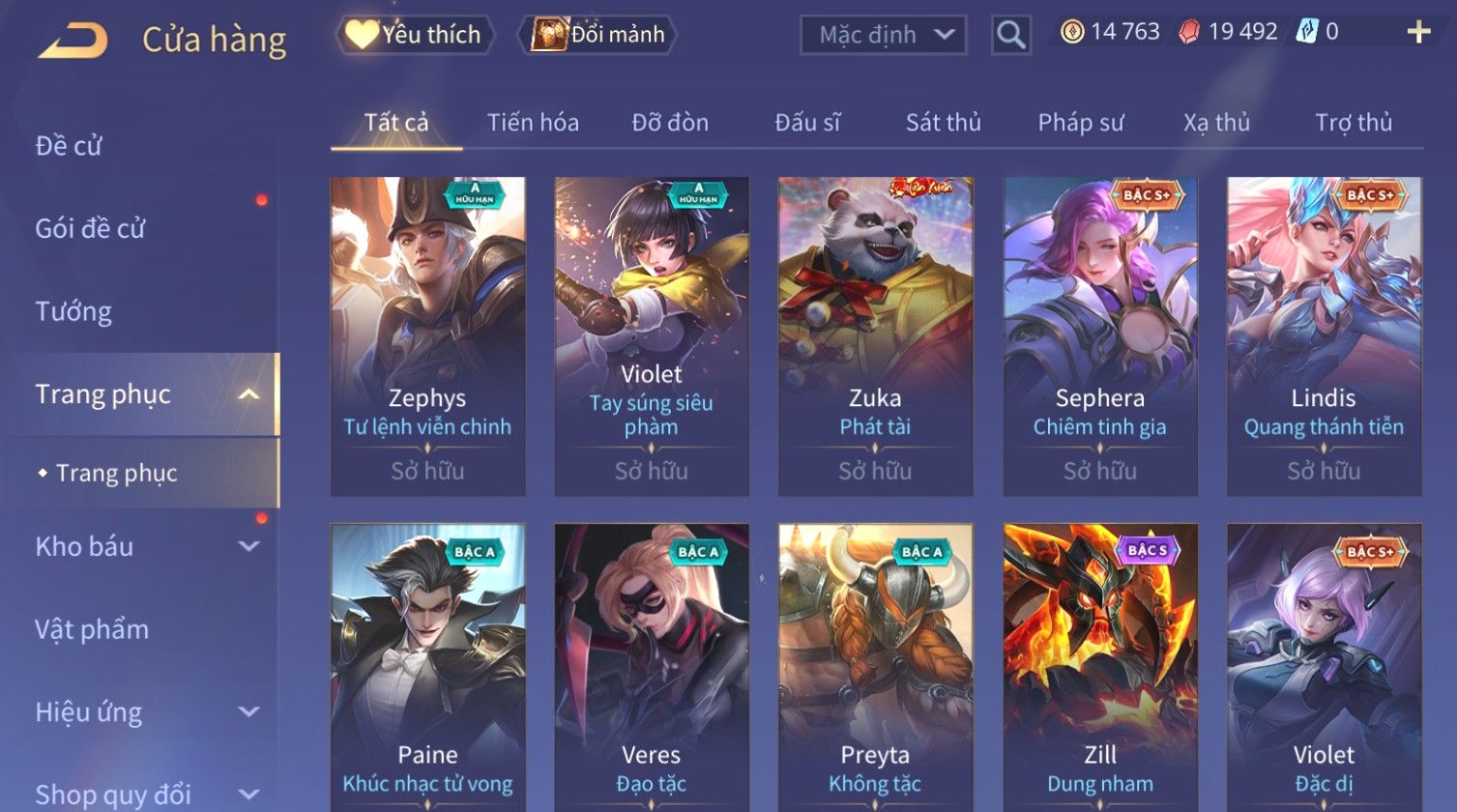Expand the Kho báu sidebar section
Viewport: 1457px width, 812px height.
(x=248, y=546)
